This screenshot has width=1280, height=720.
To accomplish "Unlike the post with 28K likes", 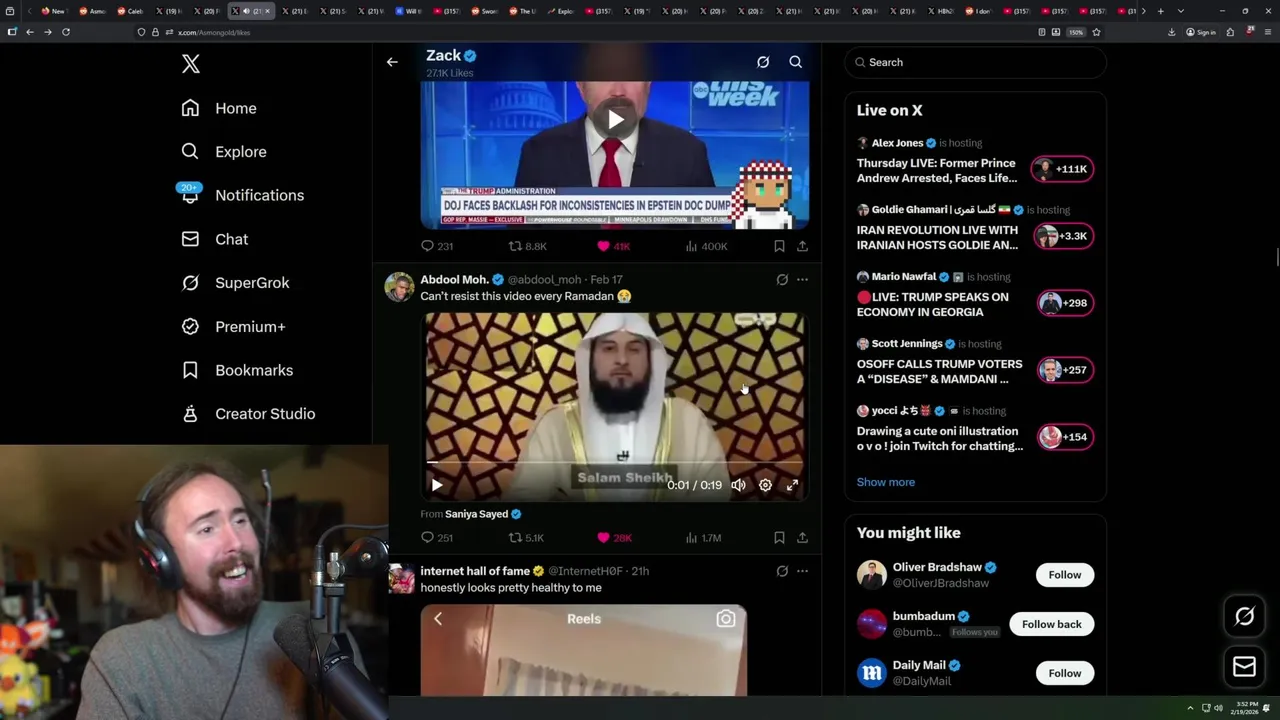I will pos(614,538).
